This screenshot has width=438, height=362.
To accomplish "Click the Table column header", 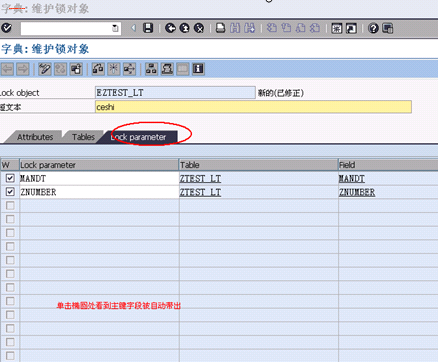I will tap(259, 165).
